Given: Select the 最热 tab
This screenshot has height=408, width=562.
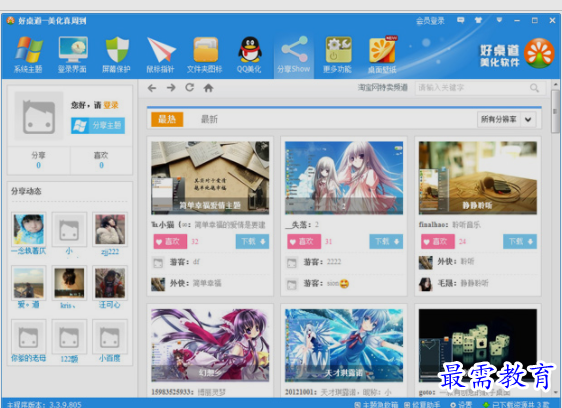Looking at the screenshot, I should coord(167,119).
